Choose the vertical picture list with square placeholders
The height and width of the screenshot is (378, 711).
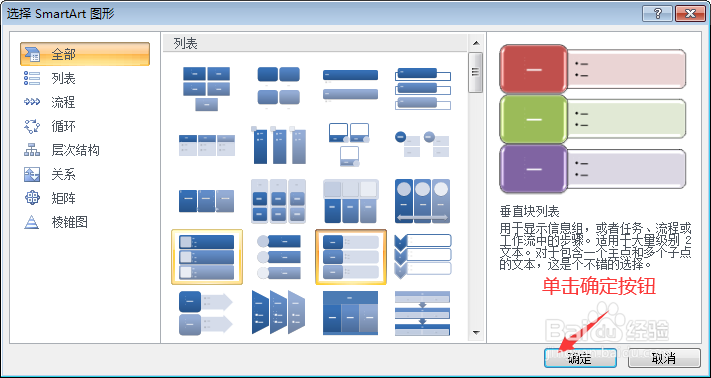[x=207, y=257]
